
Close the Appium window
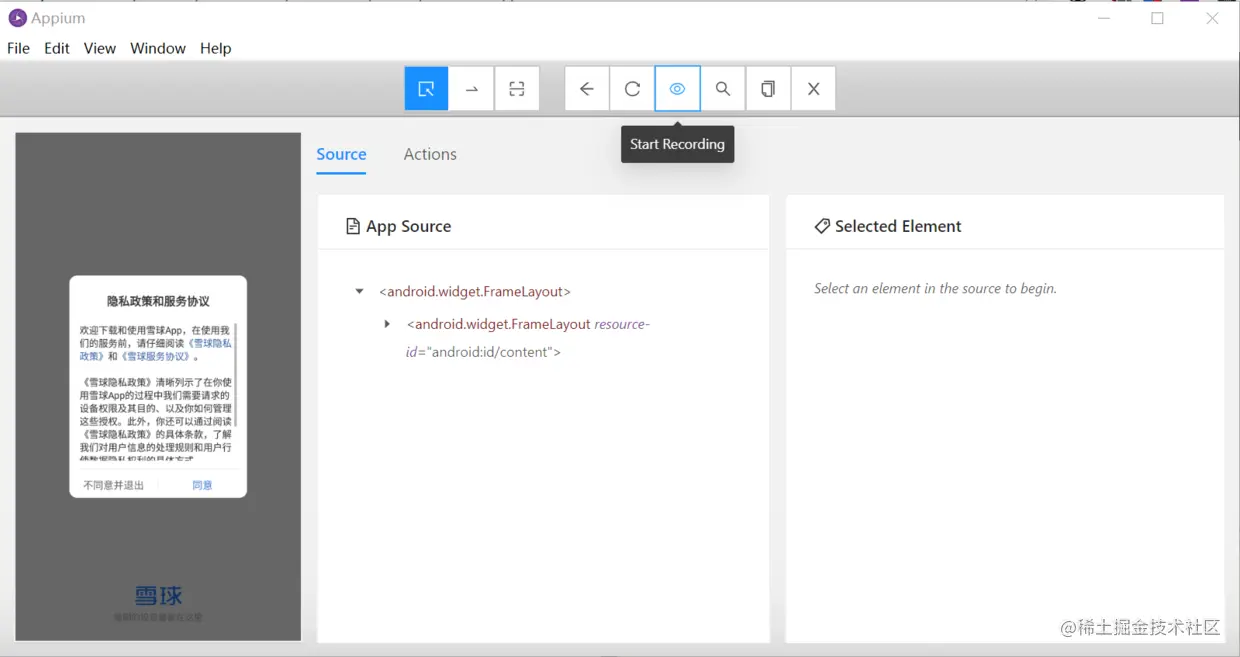coord(1212,18)
